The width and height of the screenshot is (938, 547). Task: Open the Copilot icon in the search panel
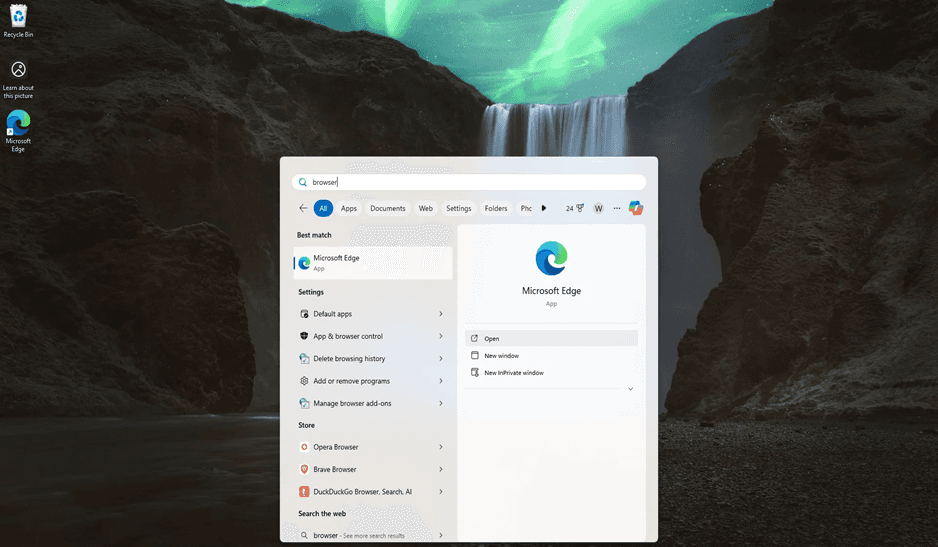pos(636,208)
